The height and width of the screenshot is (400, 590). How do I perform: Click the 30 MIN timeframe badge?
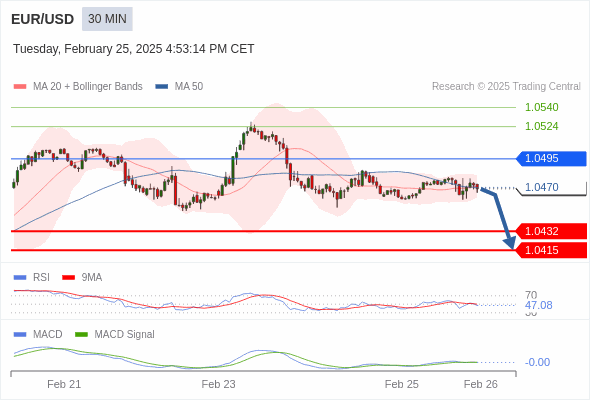(x=107, y=19)
